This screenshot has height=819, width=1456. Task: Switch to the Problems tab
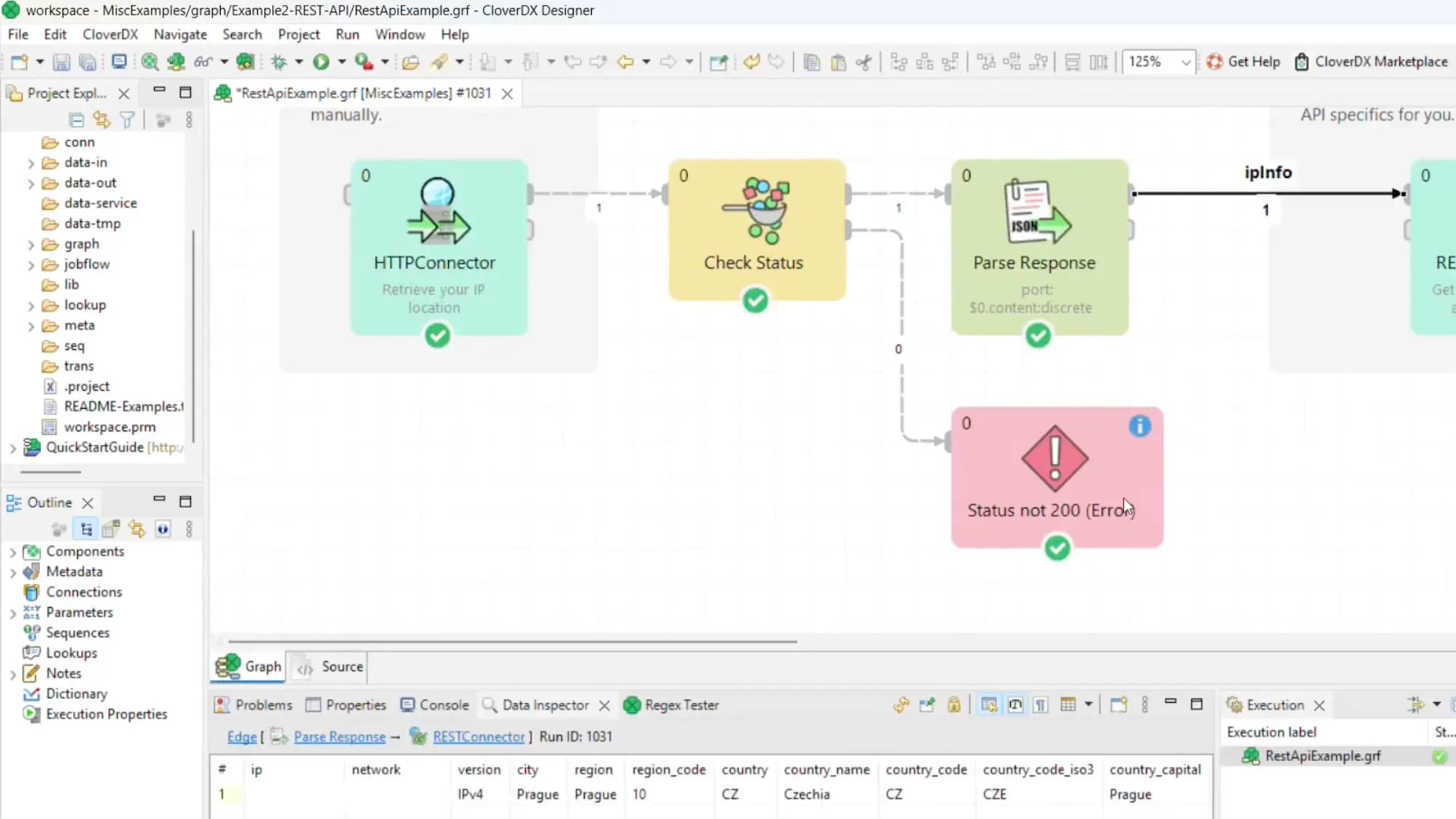(254, 705)
